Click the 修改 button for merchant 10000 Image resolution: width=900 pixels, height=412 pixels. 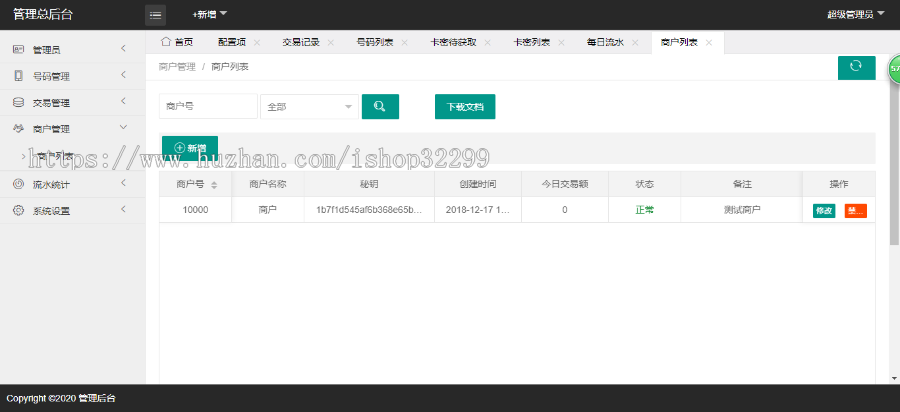coord(824,211)
